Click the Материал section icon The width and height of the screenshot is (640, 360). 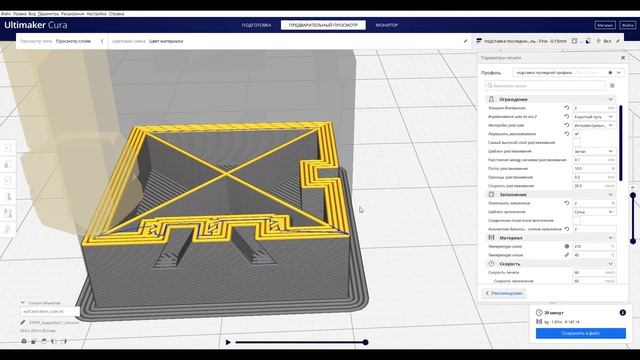point(491,238)
